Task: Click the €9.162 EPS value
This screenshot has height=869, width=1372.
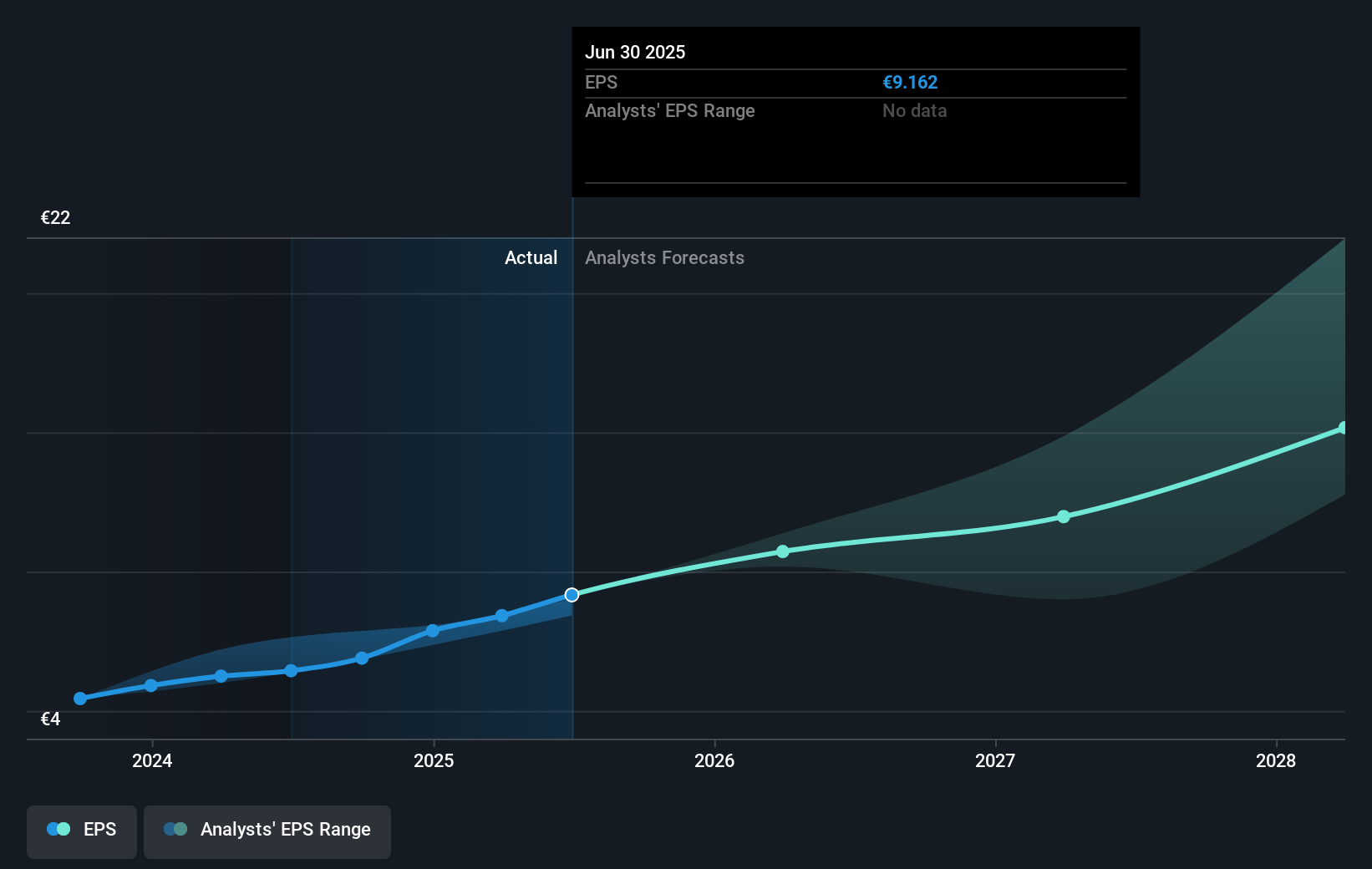Action: point(910,82)
